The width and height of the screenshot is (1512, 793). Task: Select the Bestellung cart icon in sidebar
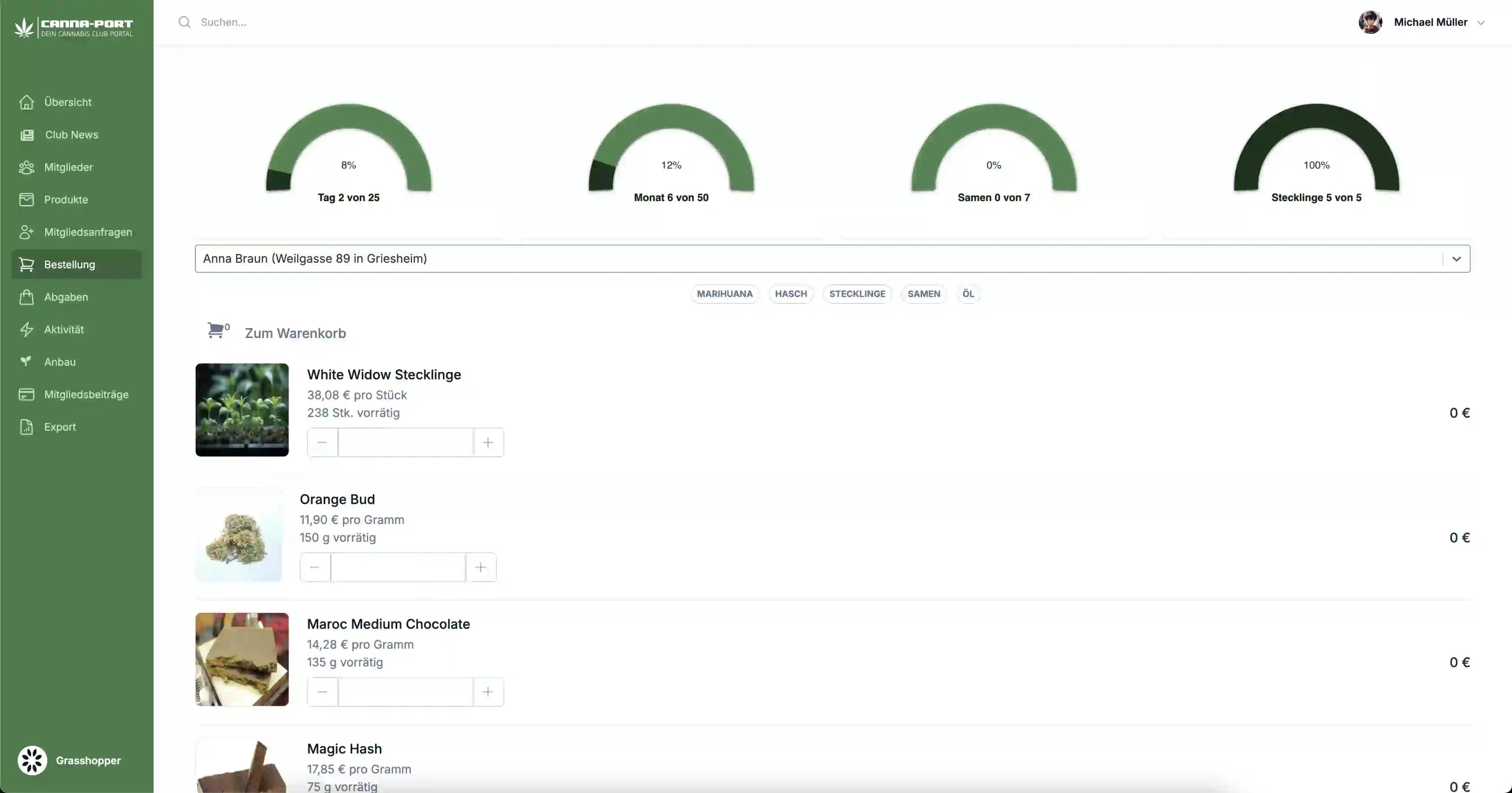(x=26, y=264)
